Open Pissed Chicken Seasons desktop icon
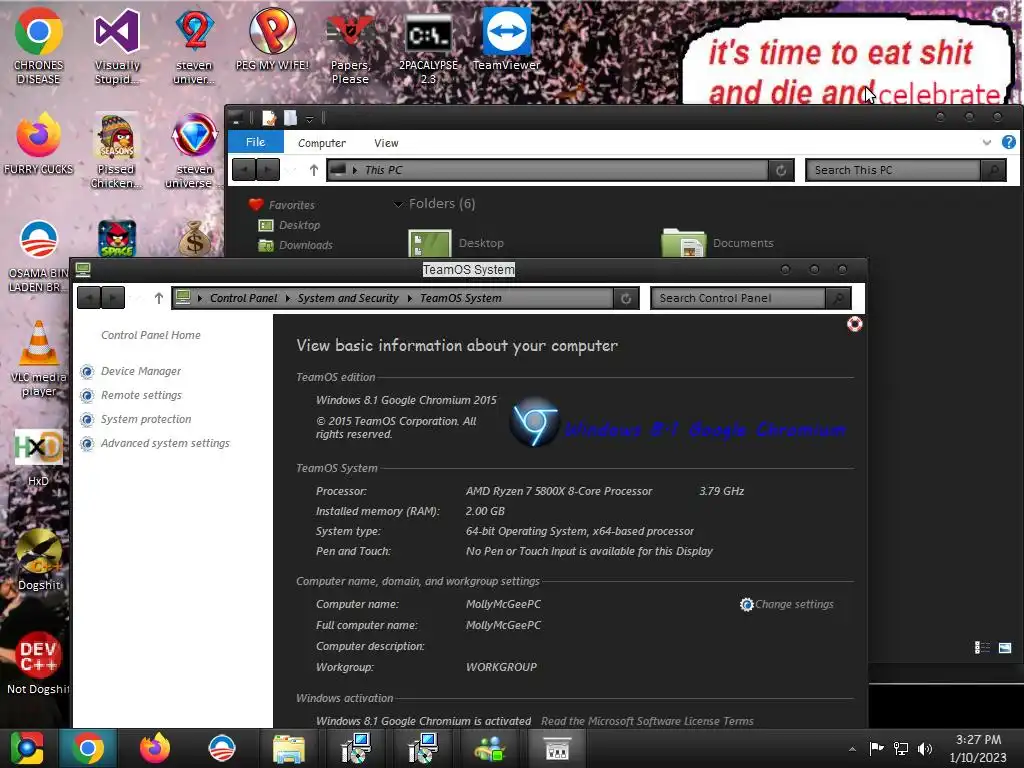The image size is (1024, 768). click(x=116, y=150)
